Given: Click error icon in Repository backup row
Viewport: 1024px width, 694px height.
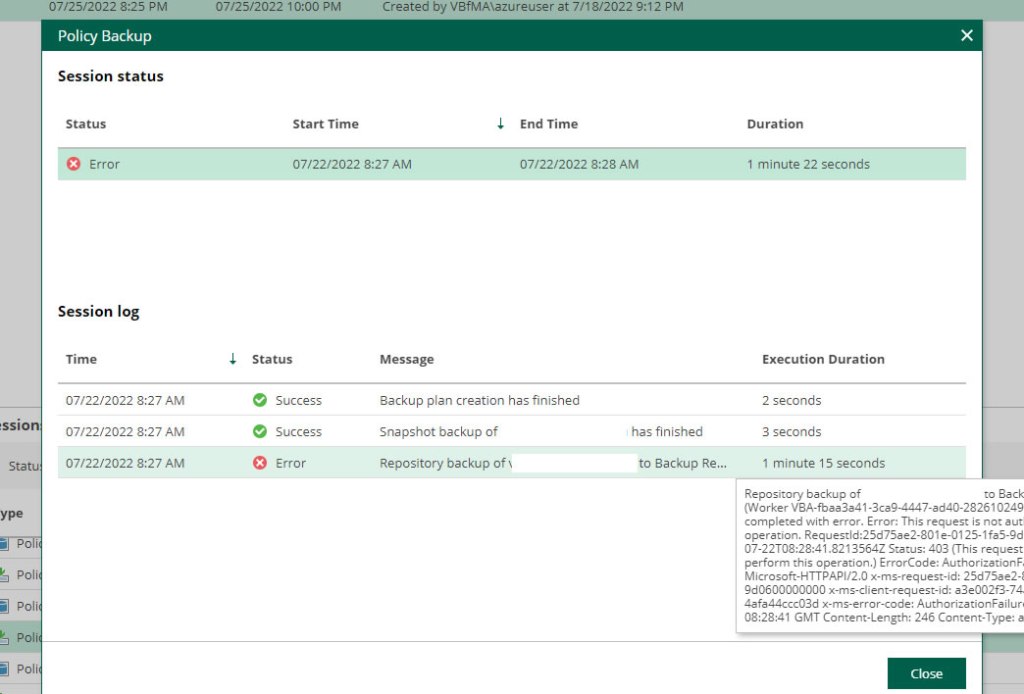Looking at the screenshot, I should (260, 463).
